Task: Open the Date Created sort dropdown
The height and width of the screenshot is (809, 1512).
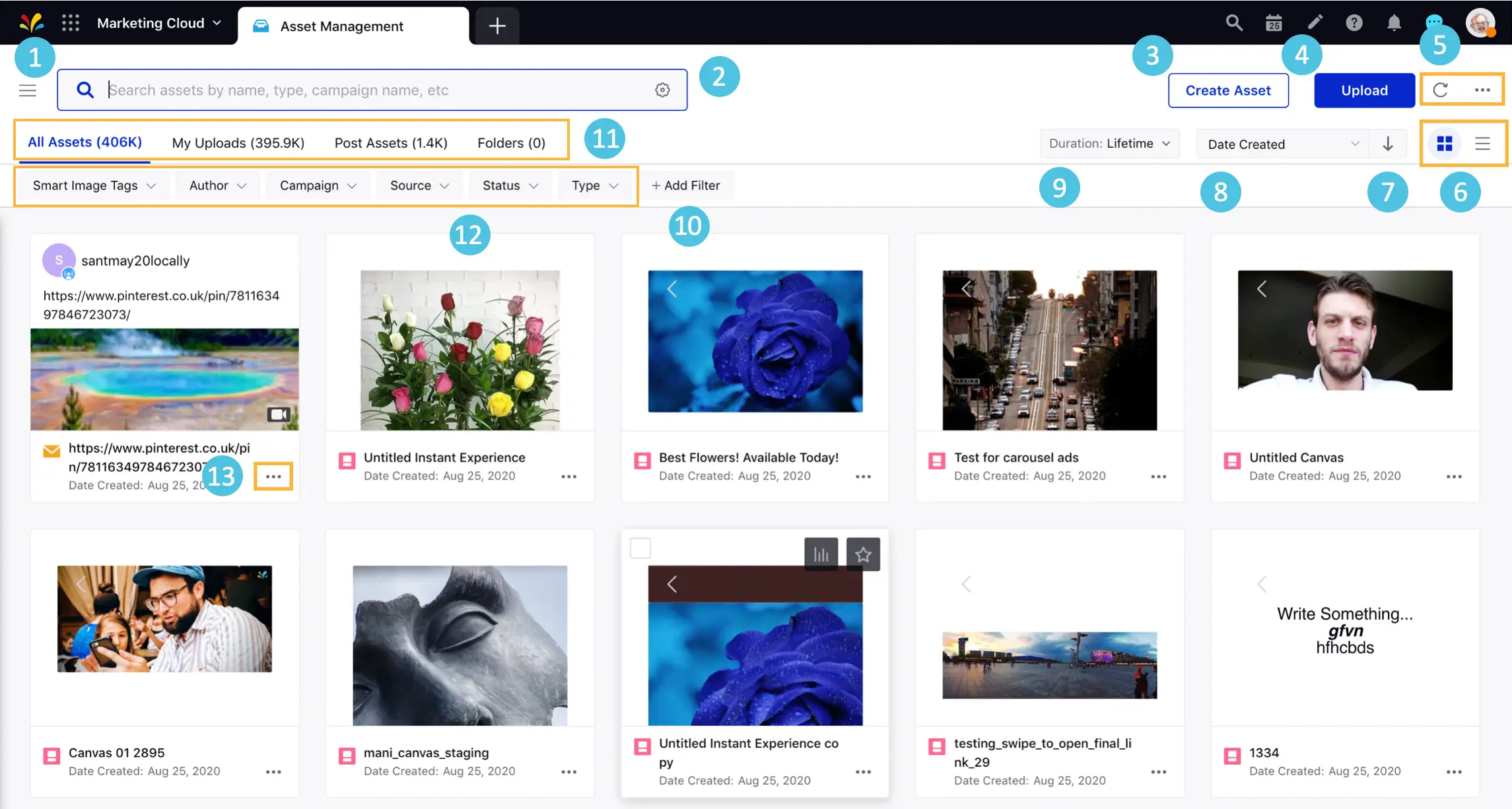Action: click(1282, 143)
